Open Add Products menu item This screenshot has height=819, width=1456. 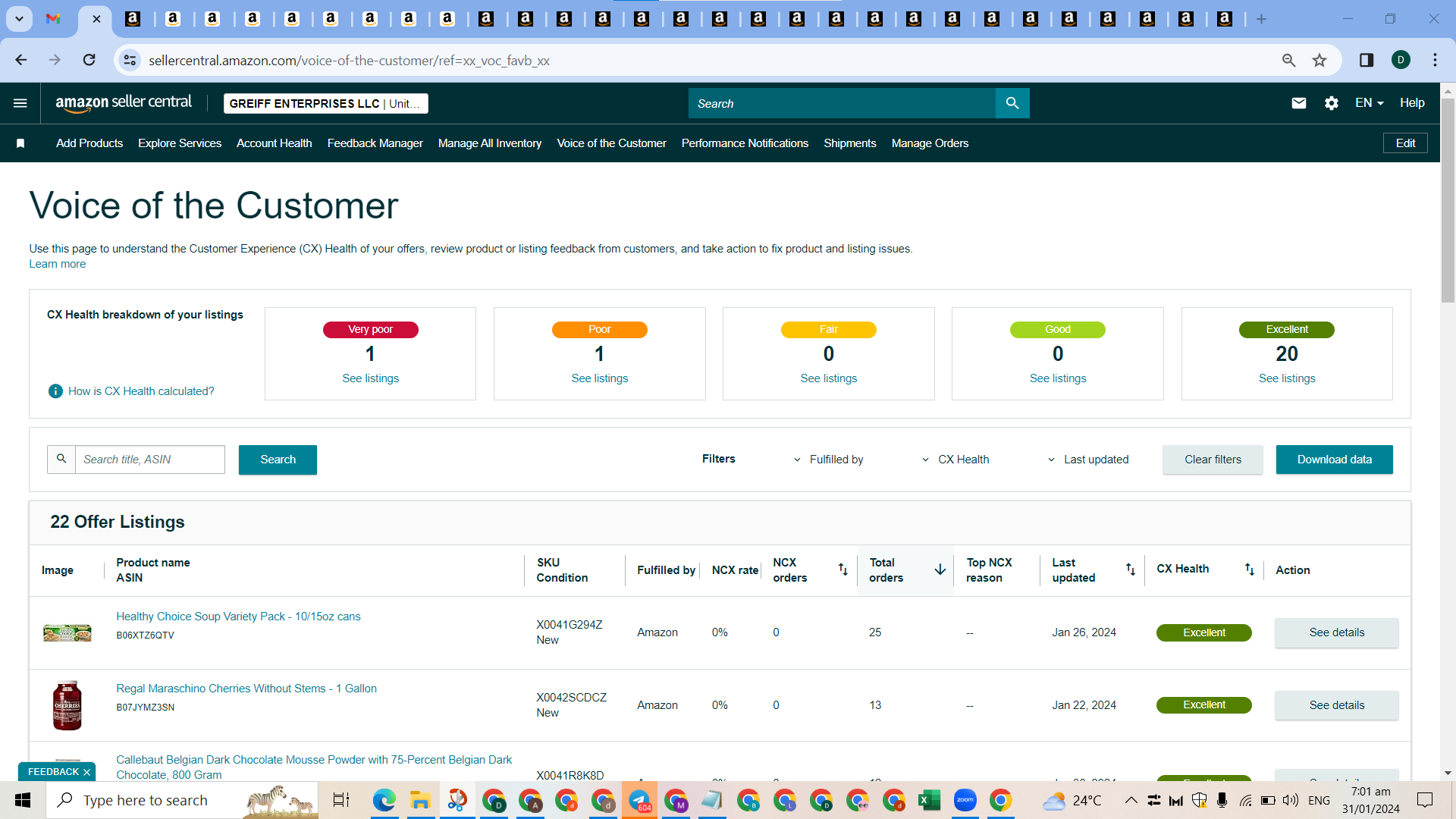coord(89,143)
